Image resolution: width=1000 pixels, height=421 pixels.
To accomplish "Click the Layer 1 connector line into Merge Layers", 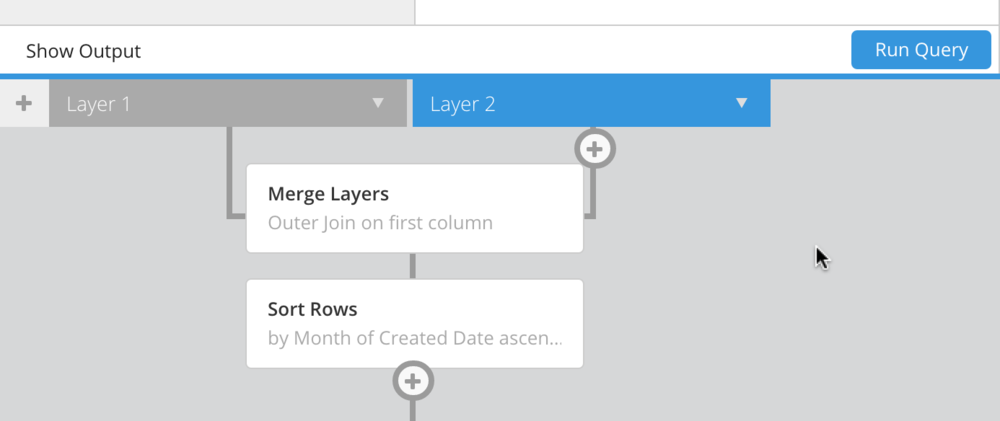I will pyautogui.click(x=230, y=172).
